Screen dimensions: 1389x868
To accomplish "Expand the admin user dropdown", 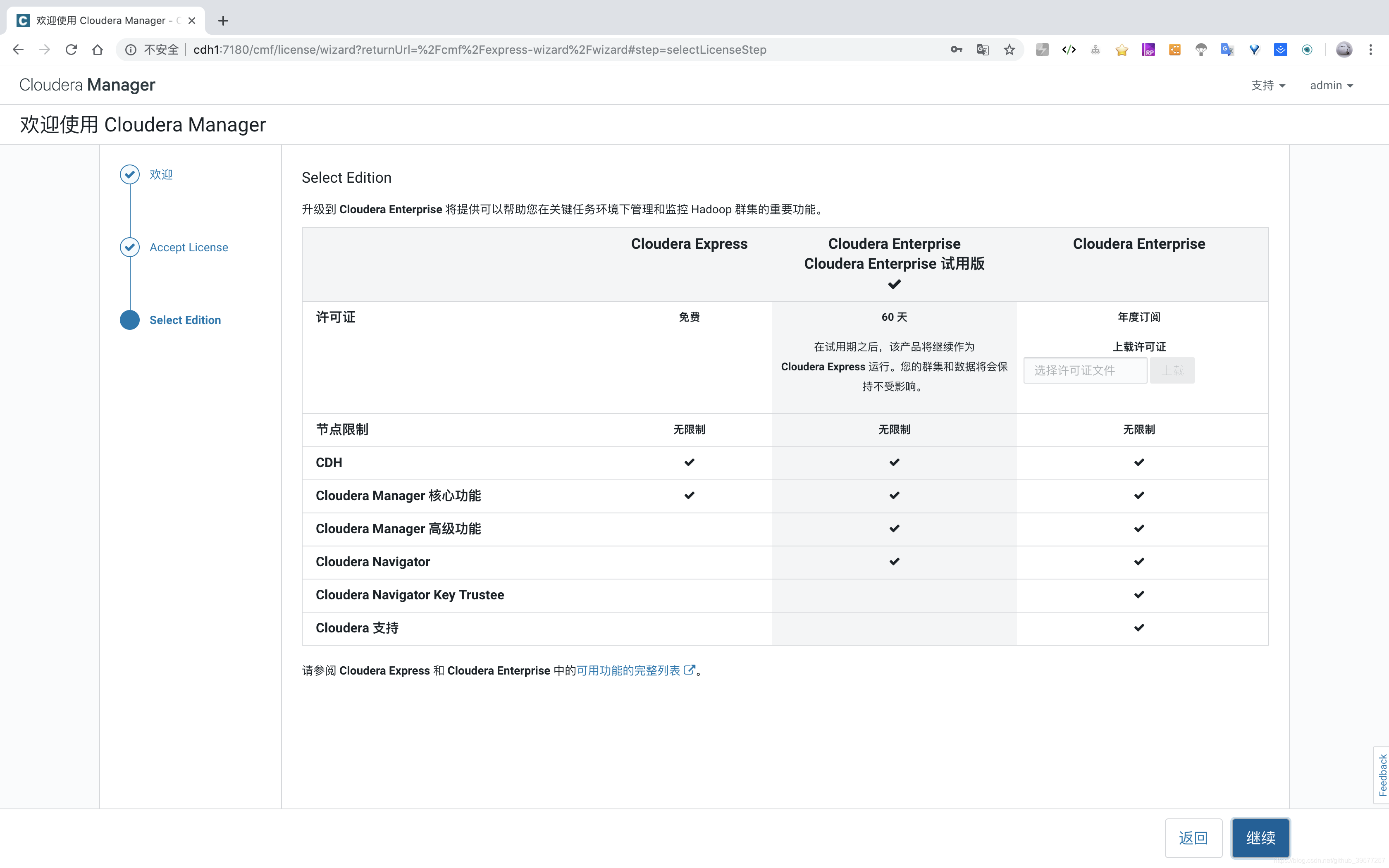I will 1331,86.
